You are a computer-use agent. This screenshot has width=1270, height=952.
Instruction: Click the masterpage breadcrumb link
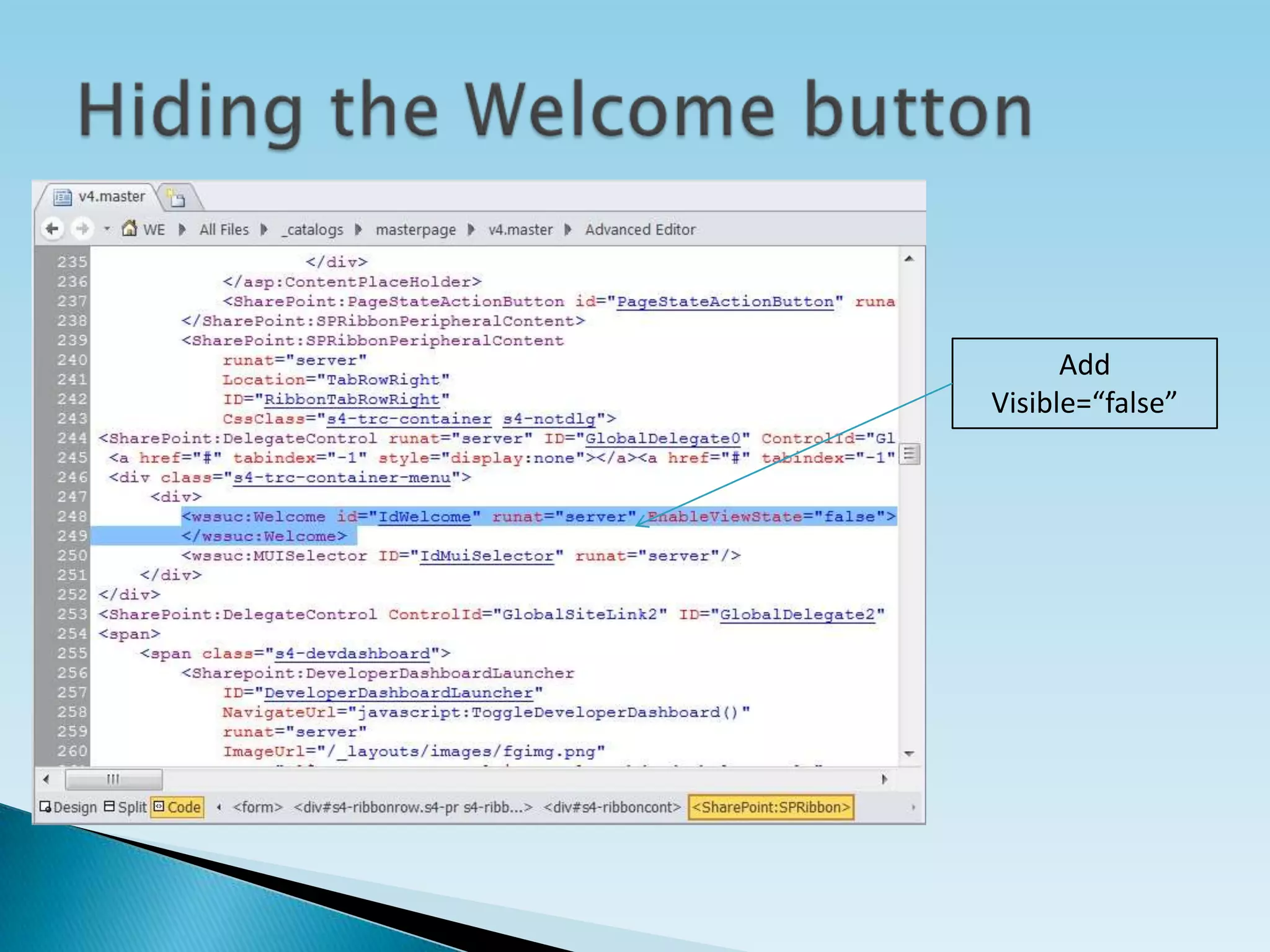coord(415,230)
